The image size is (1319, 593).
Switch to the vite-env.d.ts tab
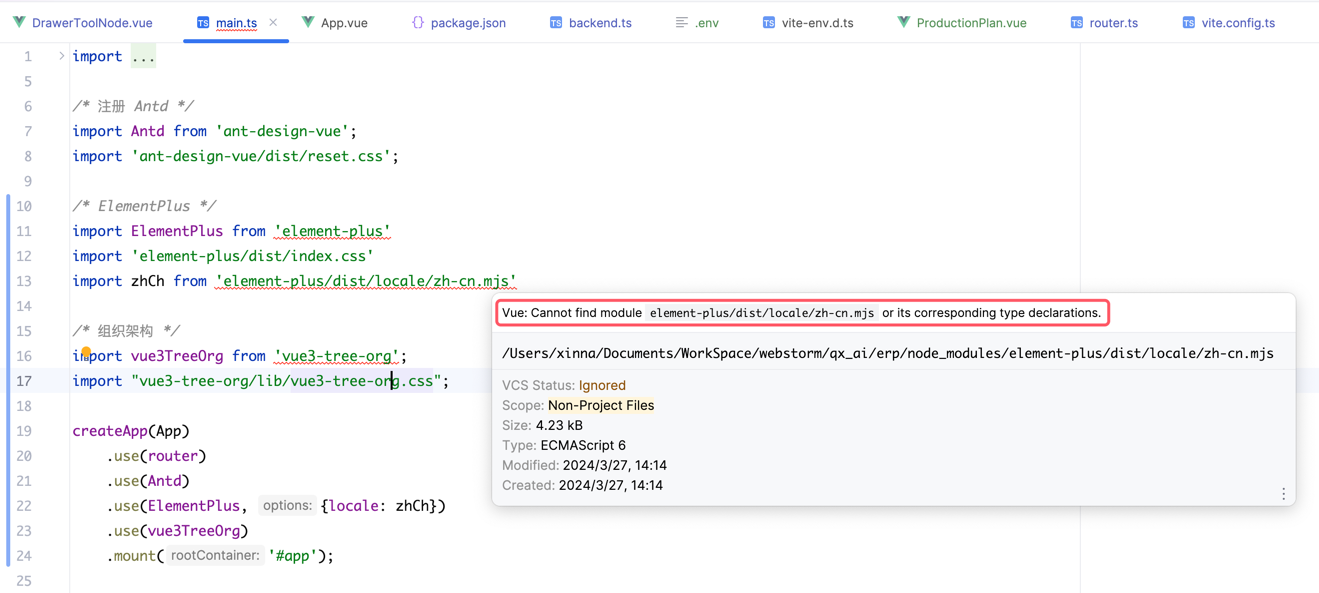808,22
